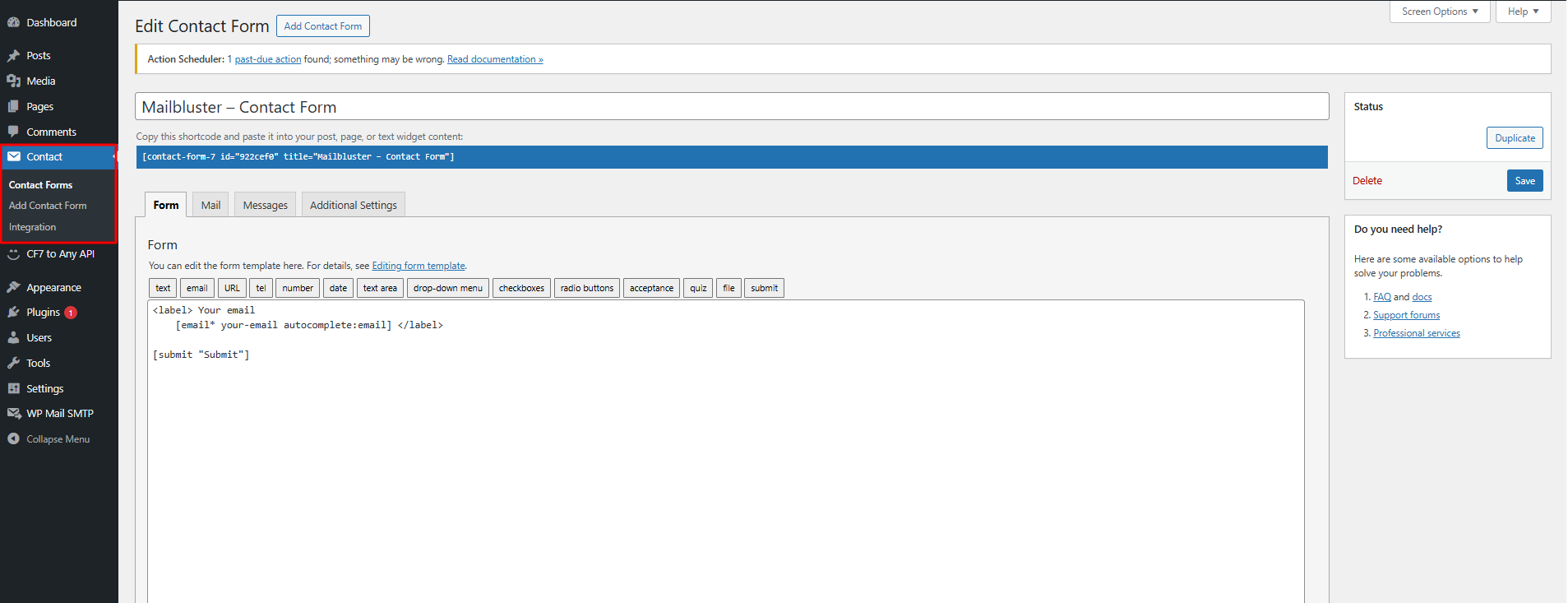Click the Tools wrench icon
Screen dimensions: 1568x603
coord(13,364)
